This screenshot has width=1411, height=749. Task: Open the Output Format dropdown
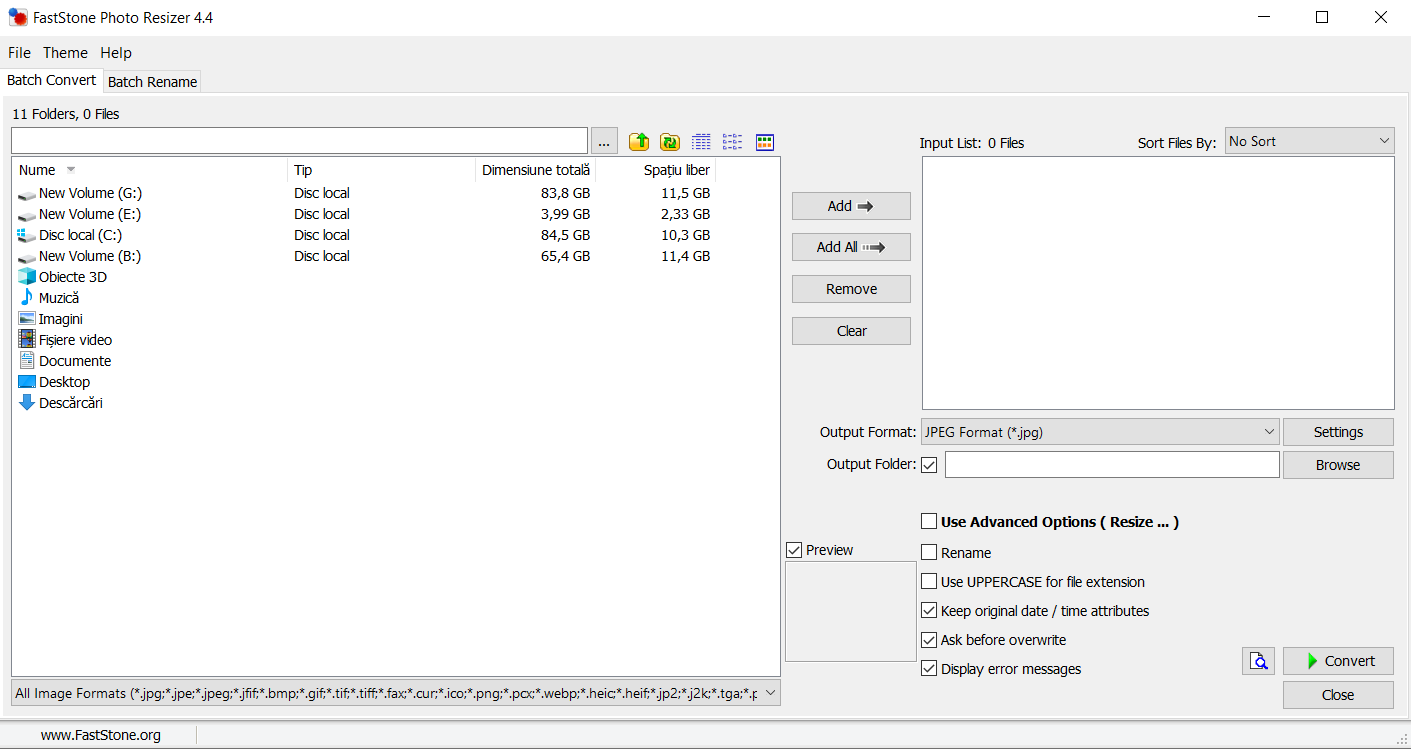point(1100,432)
